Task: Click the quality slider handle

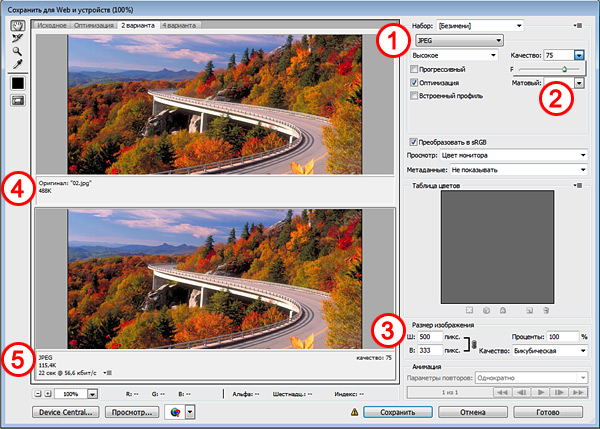Action: (564, 69)
